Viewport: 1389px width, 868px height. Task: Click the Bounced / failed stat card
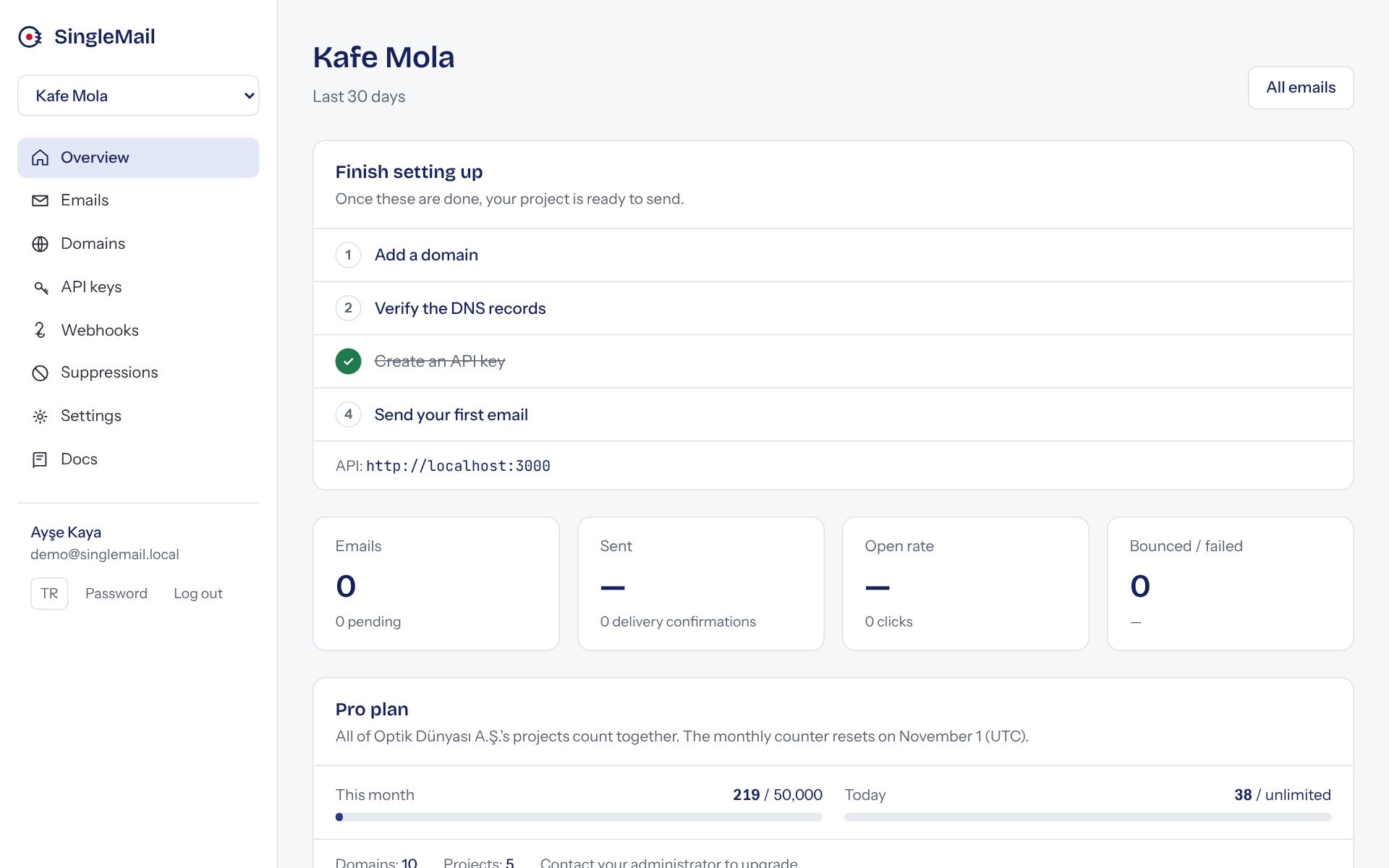click(1231, 584)
